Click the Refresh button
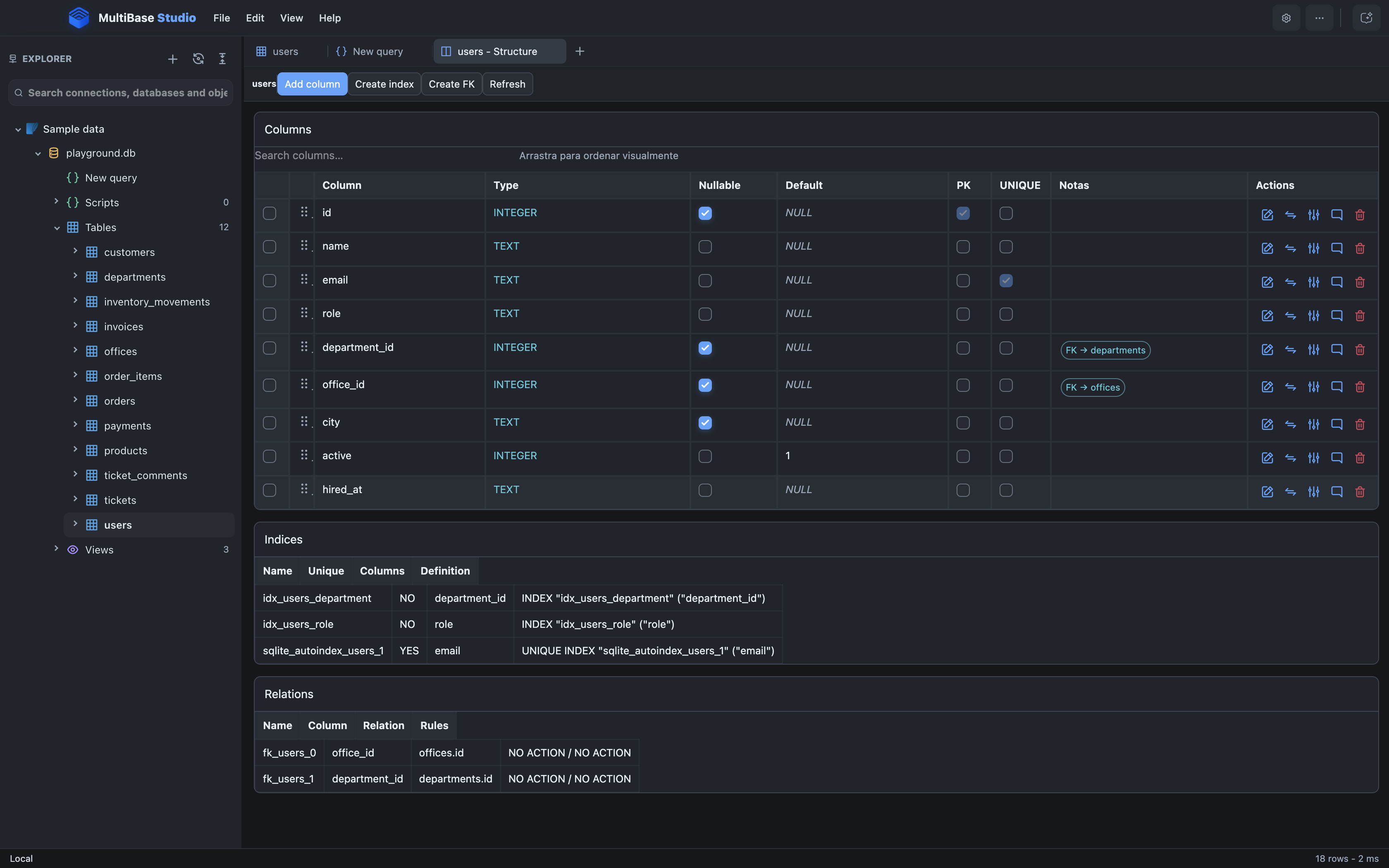Image resolution: width=1389 pixels, height=868 pixels. click(x=507, y=84)
